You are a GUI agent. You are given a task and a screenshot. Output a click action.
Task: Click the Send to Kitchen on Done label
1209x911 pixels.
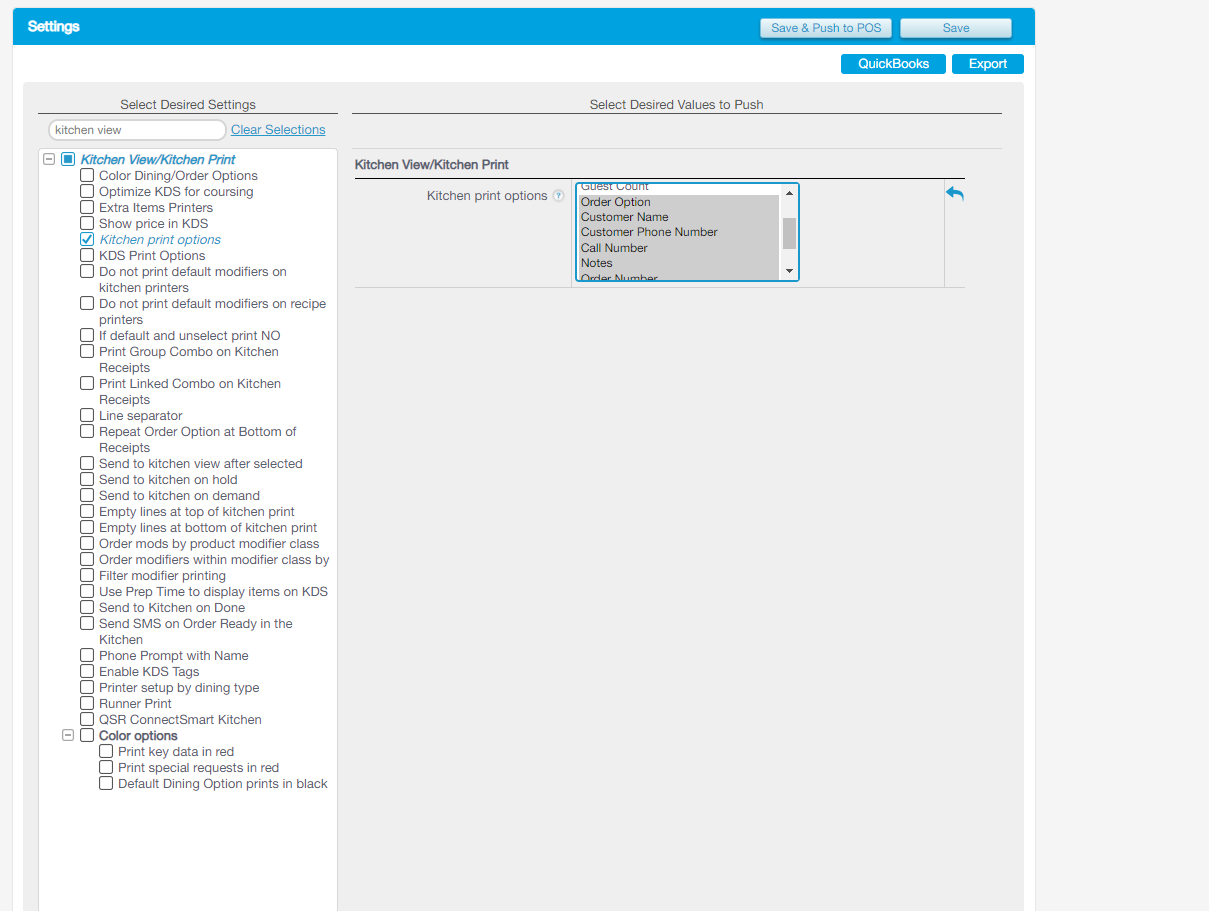coord(172,607)
